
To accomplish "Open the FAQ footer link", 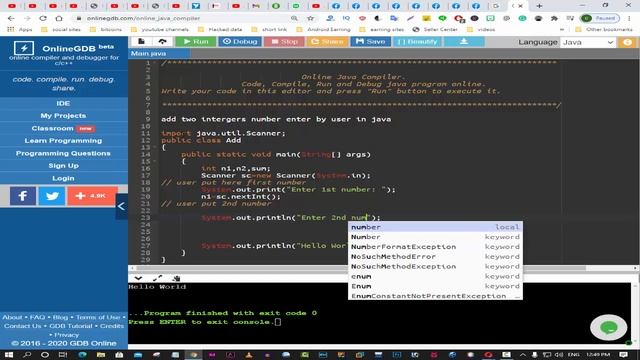I will tap(37, 317).
